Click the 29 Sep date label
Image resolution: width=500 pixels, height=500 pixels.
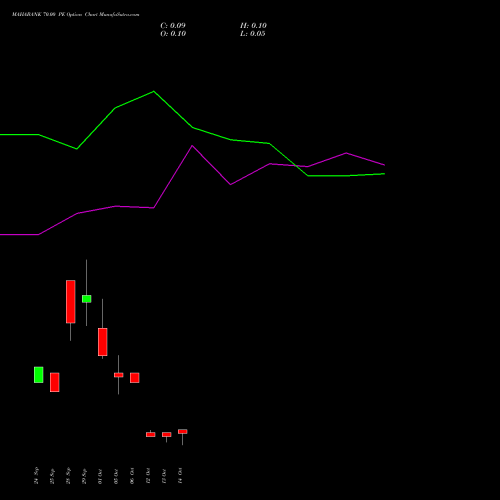84,476
